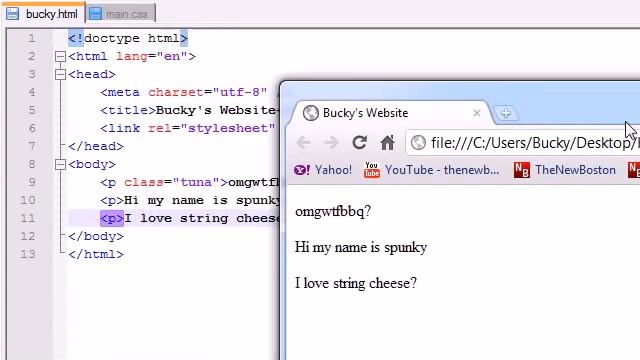The image size is (640, 360).
Task: Click the closing </html> tag
Action: (x=96, y=254)
